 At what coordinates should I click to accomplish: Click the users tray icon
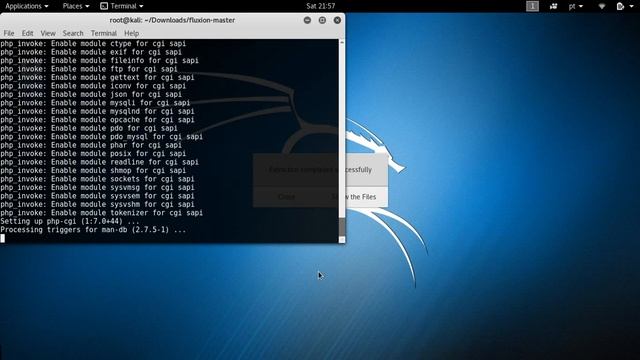coord(553,6)
